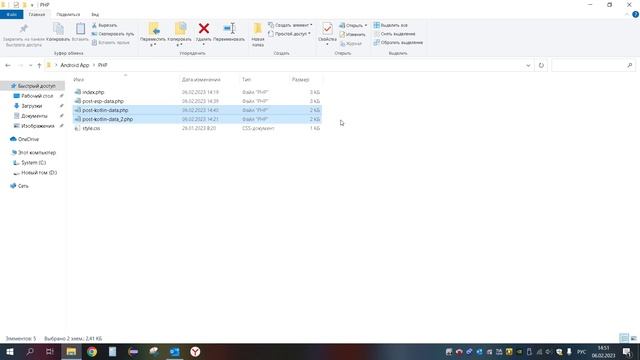Open Task View on the taskbar
Viewport: 640px width, 360px height.
pos(50,351)
